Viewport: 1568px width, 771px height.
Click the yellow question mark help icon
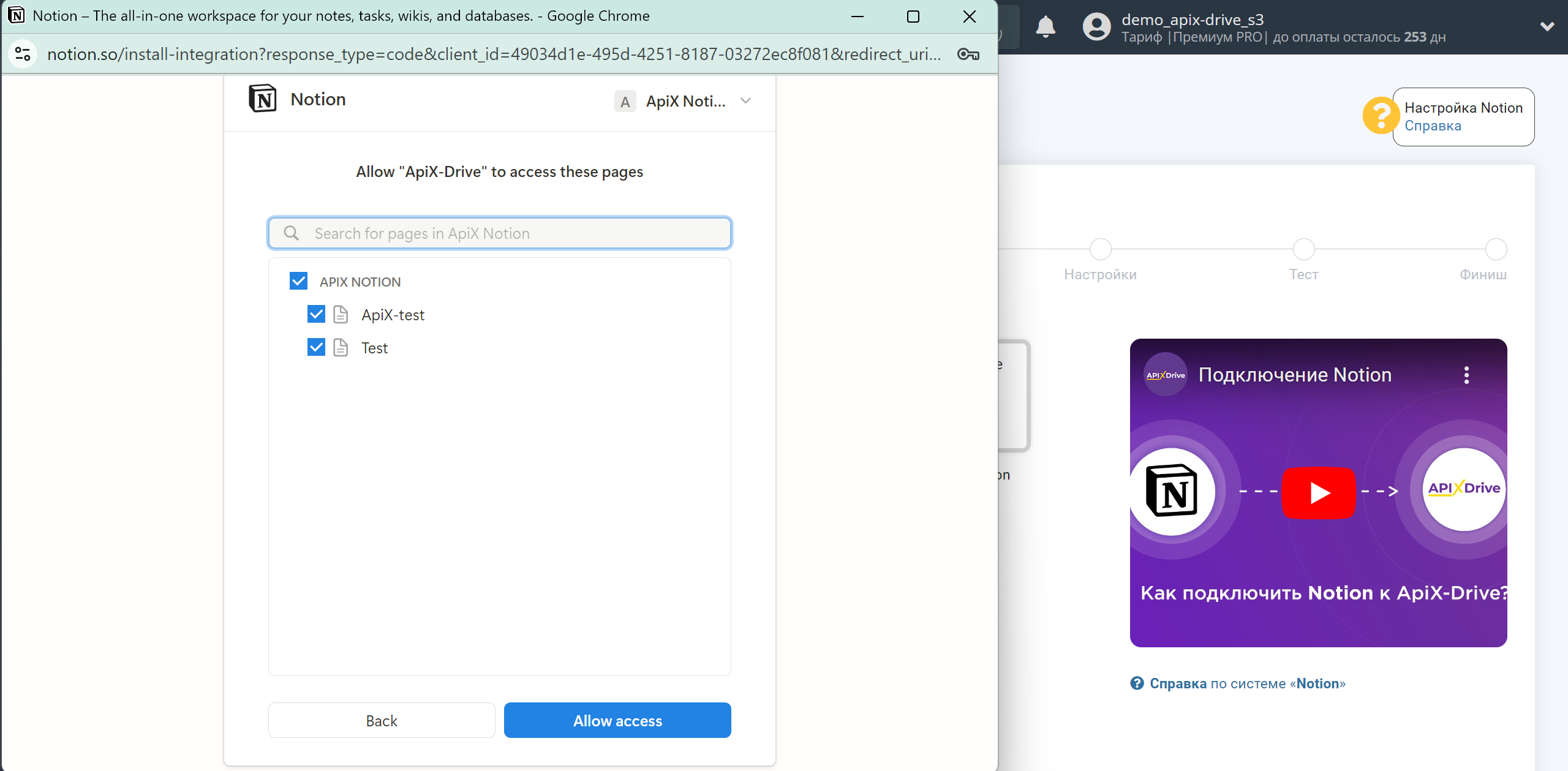(x=1381, y=116)
